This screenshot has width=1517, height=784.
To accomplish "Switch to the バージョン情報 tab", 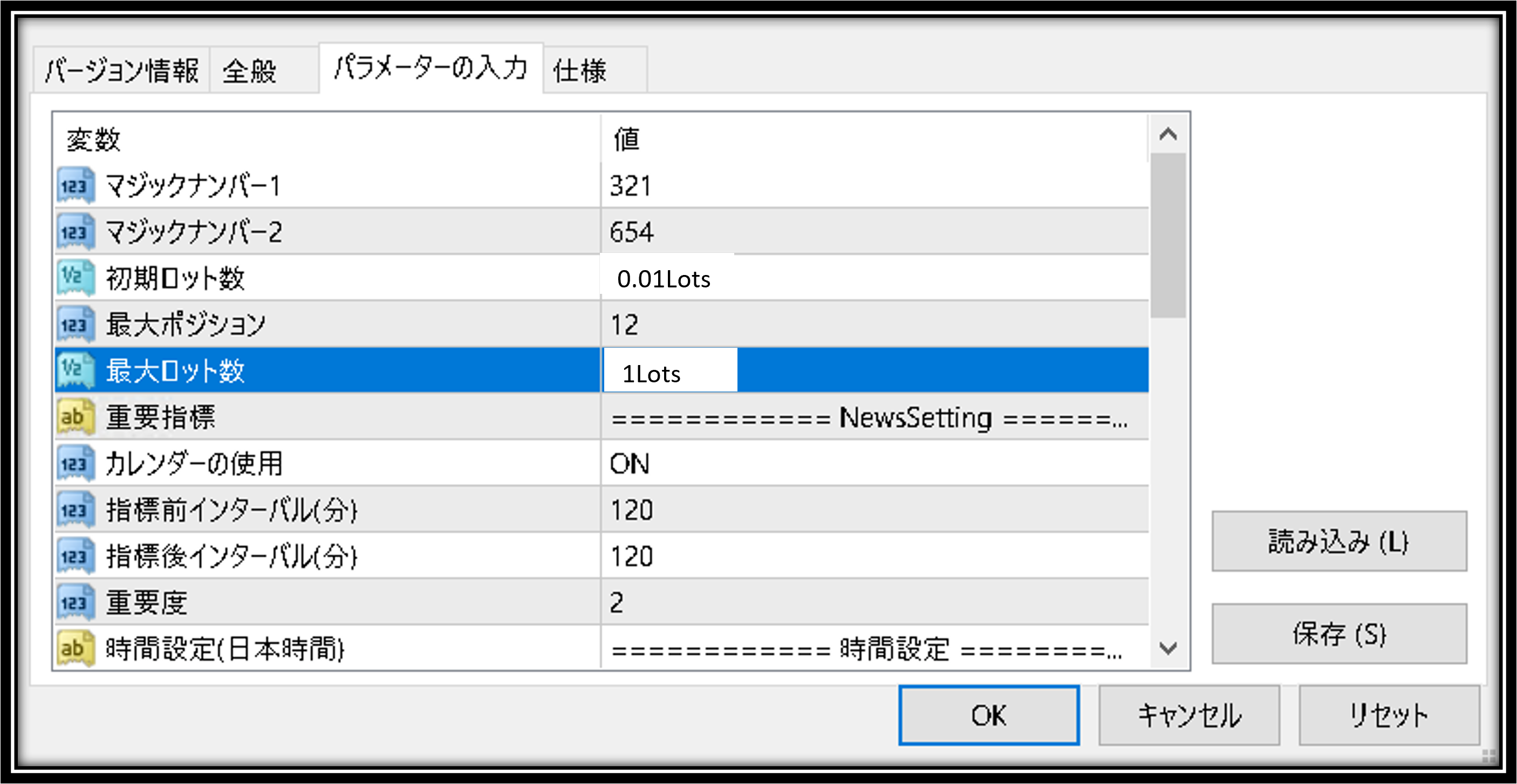I will (x=121, y=70).
